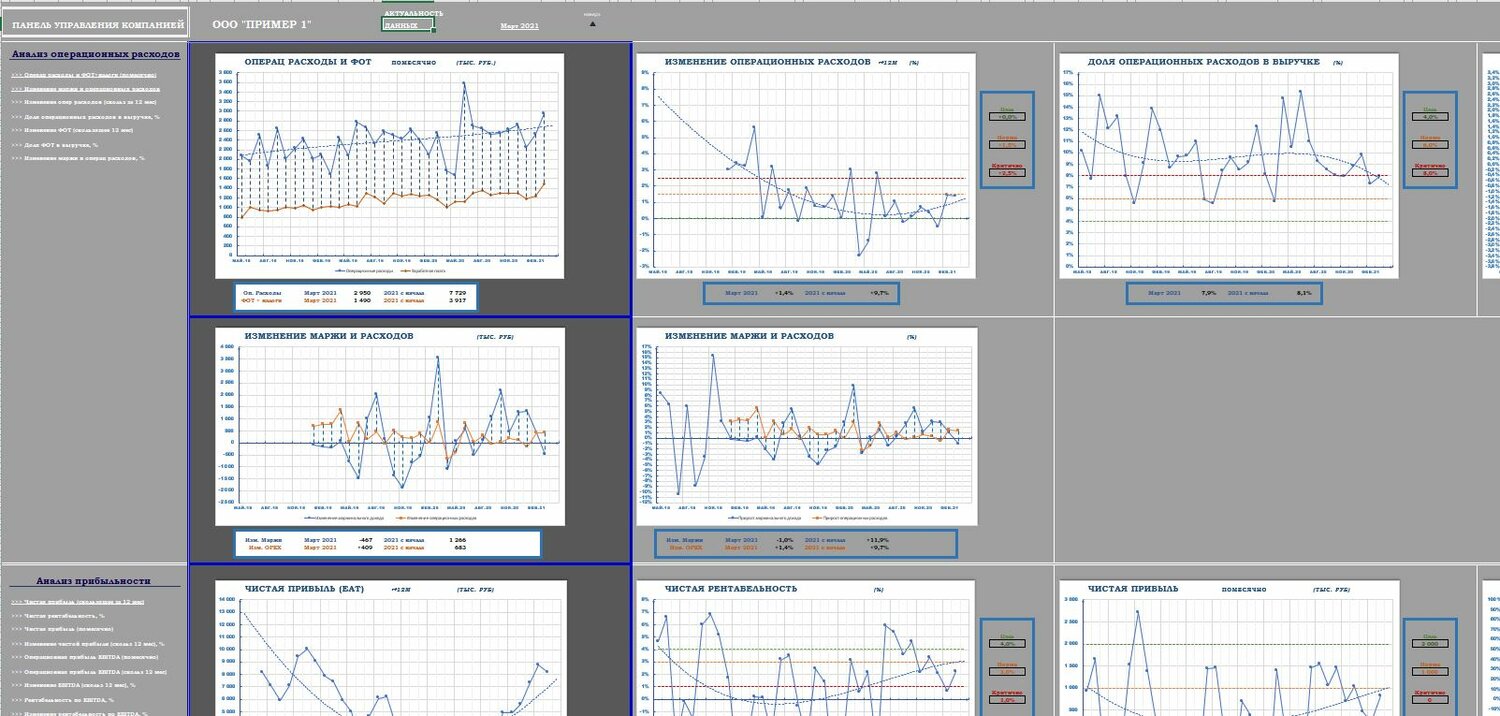Image resolution: width=1500 pixels, height=716 pixels.
Task: Click the «2021 с начала» value 3 917
Action: (456, 300)
